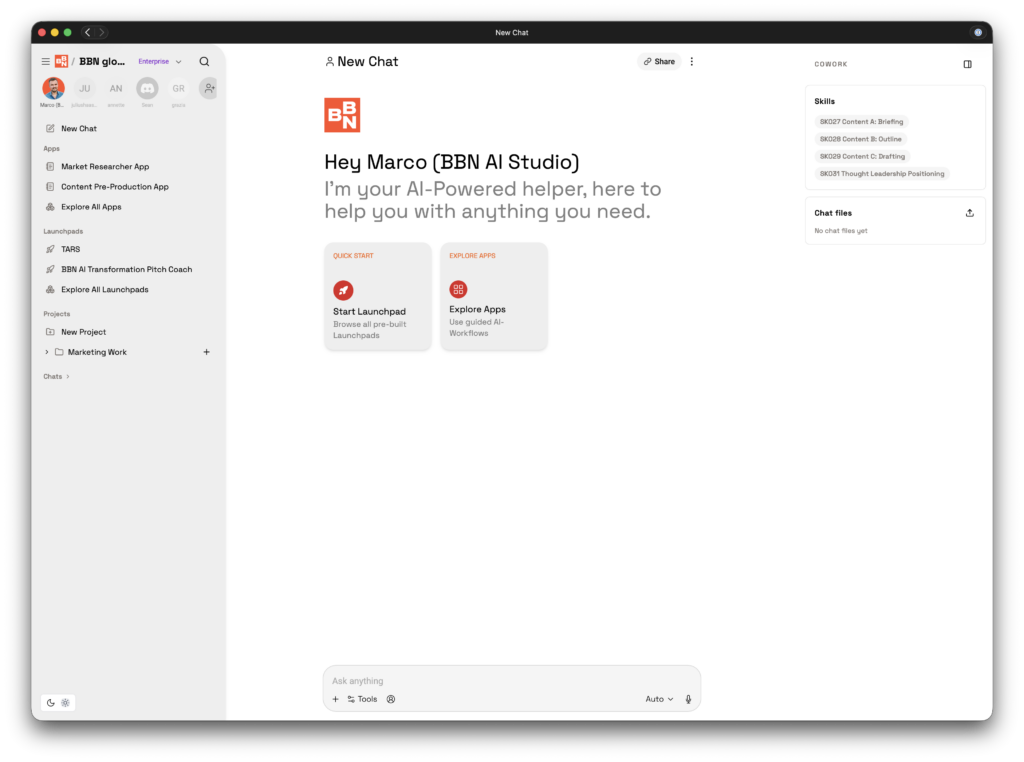Go back with the title bar arrow
The image size is (1024, 762).
coord(88,32)
